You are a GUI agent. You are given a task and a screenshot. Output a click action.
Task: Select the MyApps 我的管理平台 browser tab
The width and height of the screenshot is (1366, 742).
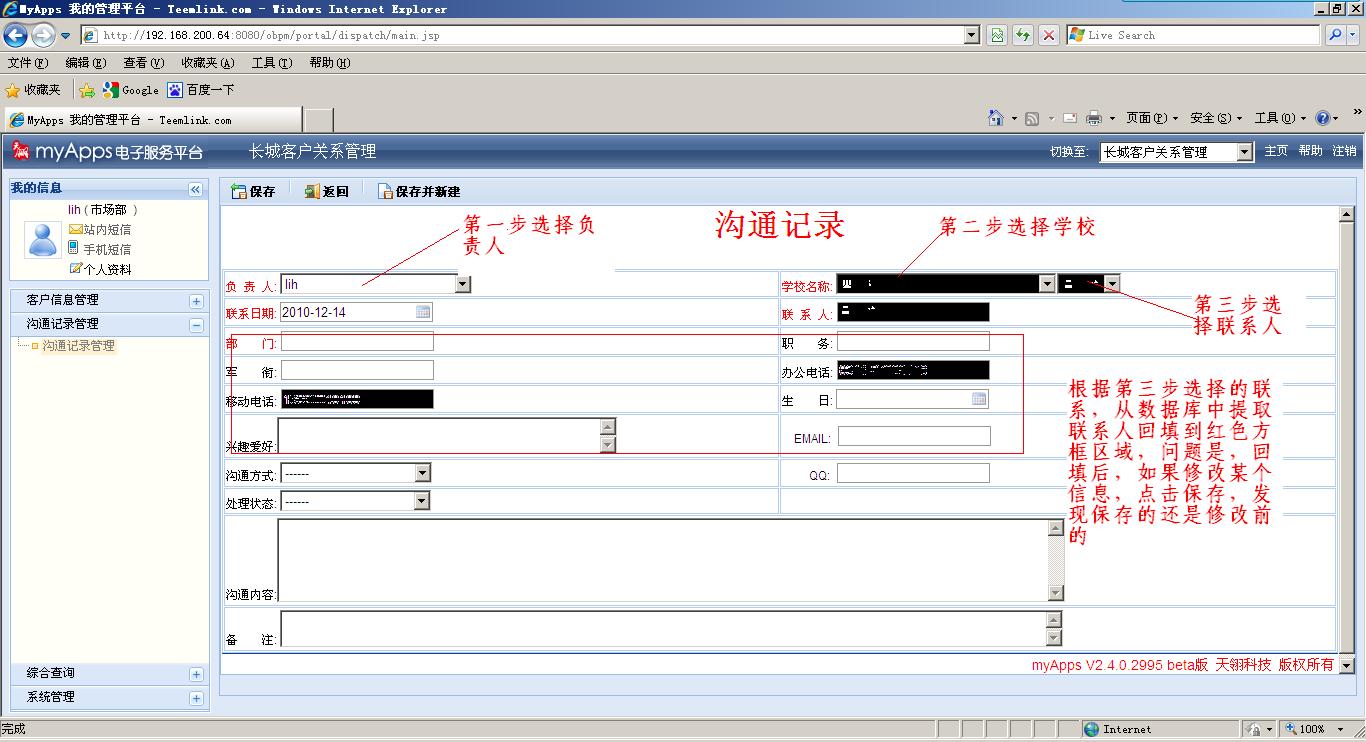point(151,120)
